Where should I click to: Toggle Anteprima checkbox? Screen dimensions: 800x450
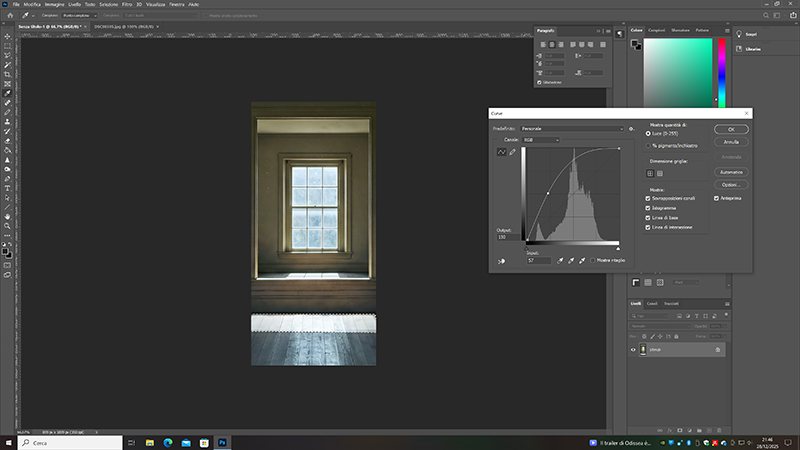[x=716, y=198]
